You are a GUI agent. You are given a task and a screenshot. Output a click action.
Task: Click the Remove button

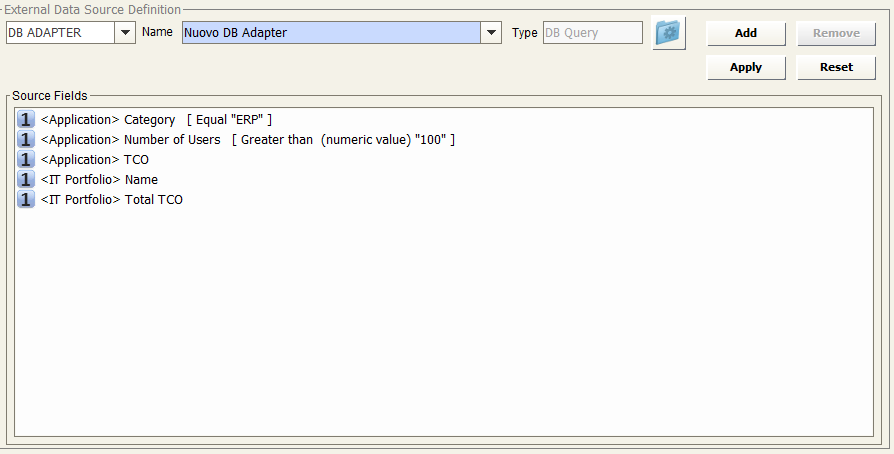coord(836,33)
